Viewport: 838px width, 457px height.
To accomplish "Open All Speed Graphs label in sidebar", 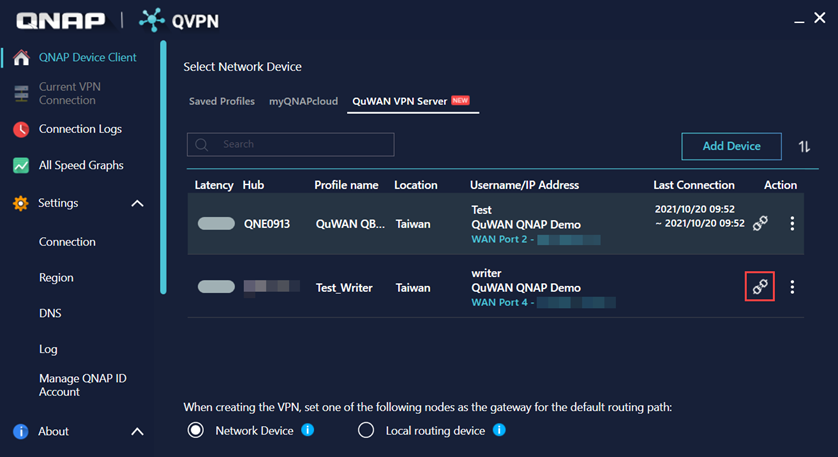I will tap(81, 165).
